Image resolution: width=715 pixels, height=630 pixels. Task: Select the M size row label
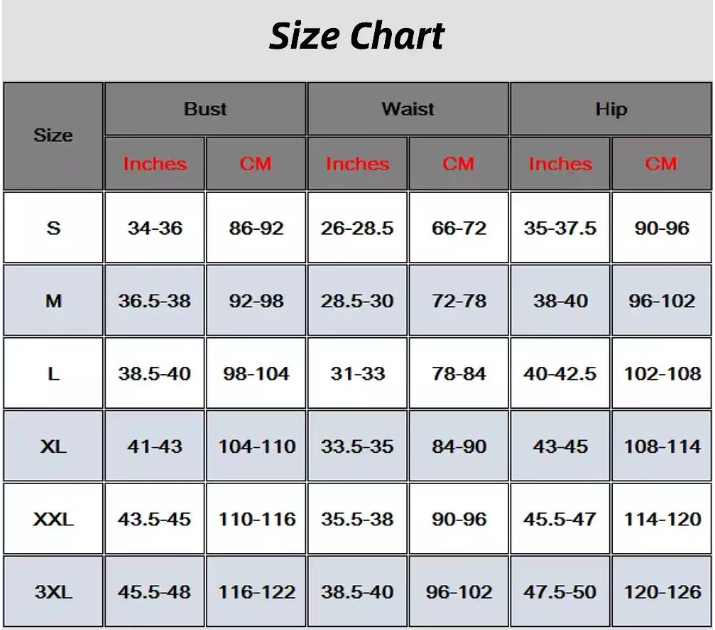[53, 300]
